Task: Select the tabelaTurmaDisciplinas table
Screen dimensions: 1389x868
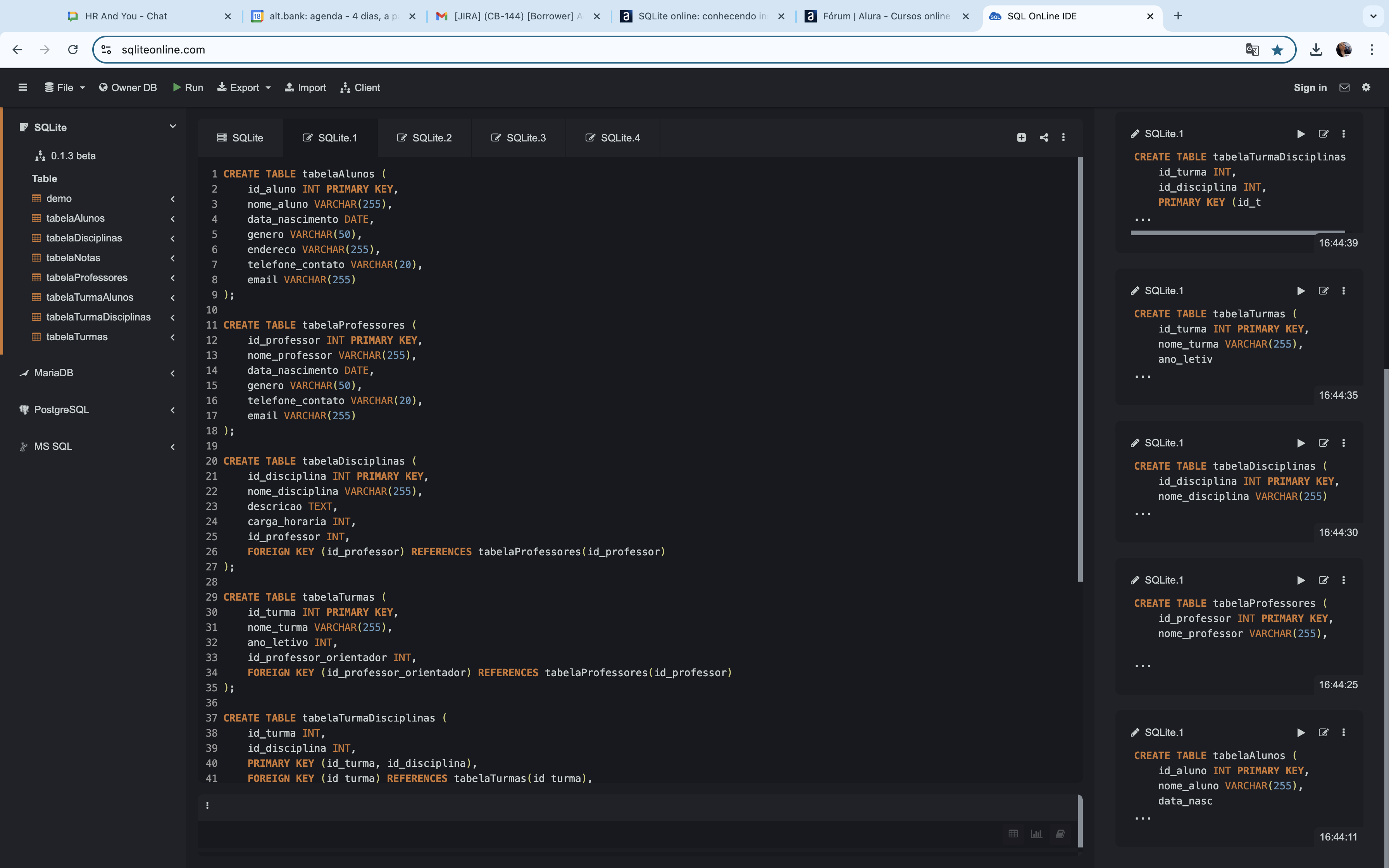Action: pos(98,317)
